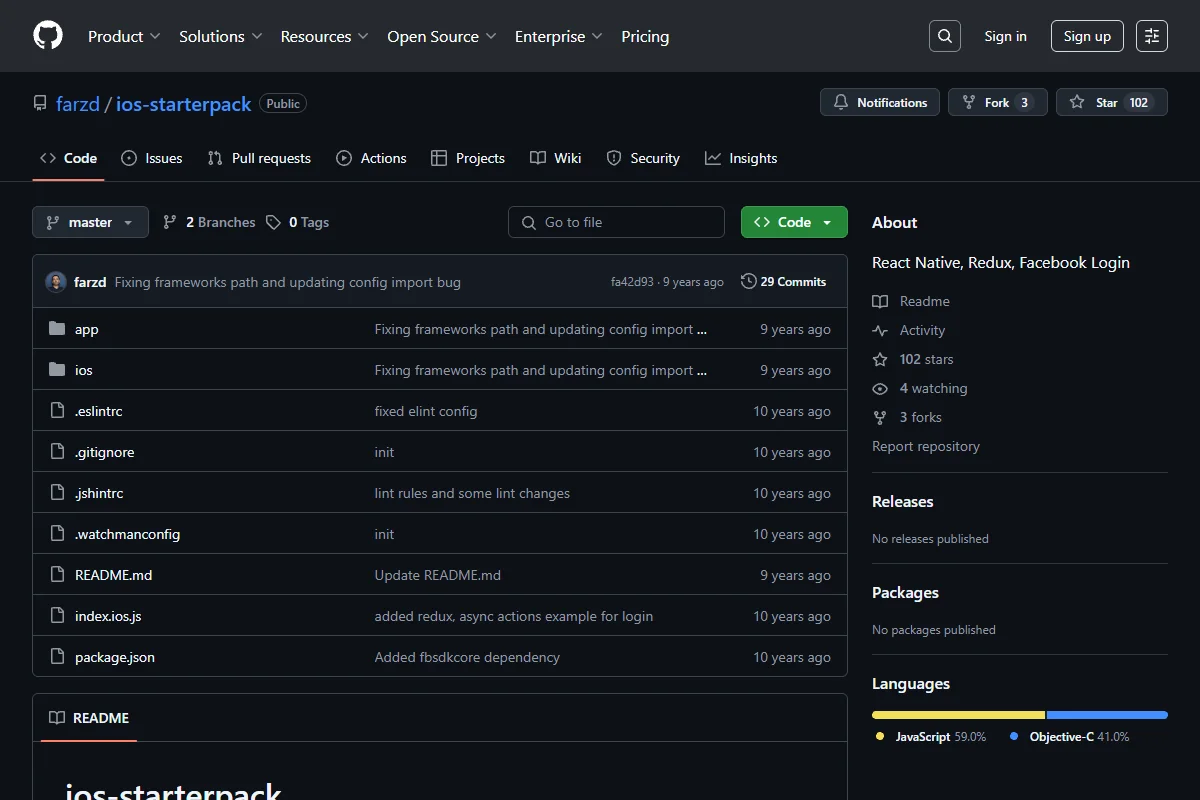
Task: Open the GitHub logo homepage icon
Action: click(x=48, y=36)
